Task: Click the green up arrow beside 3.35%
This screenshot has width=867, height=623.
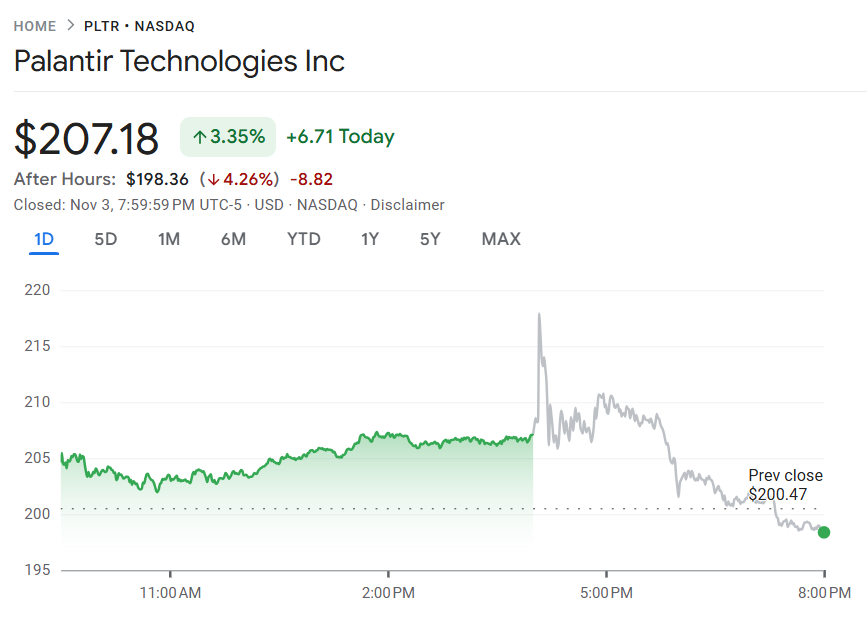Action: (199, 137)
